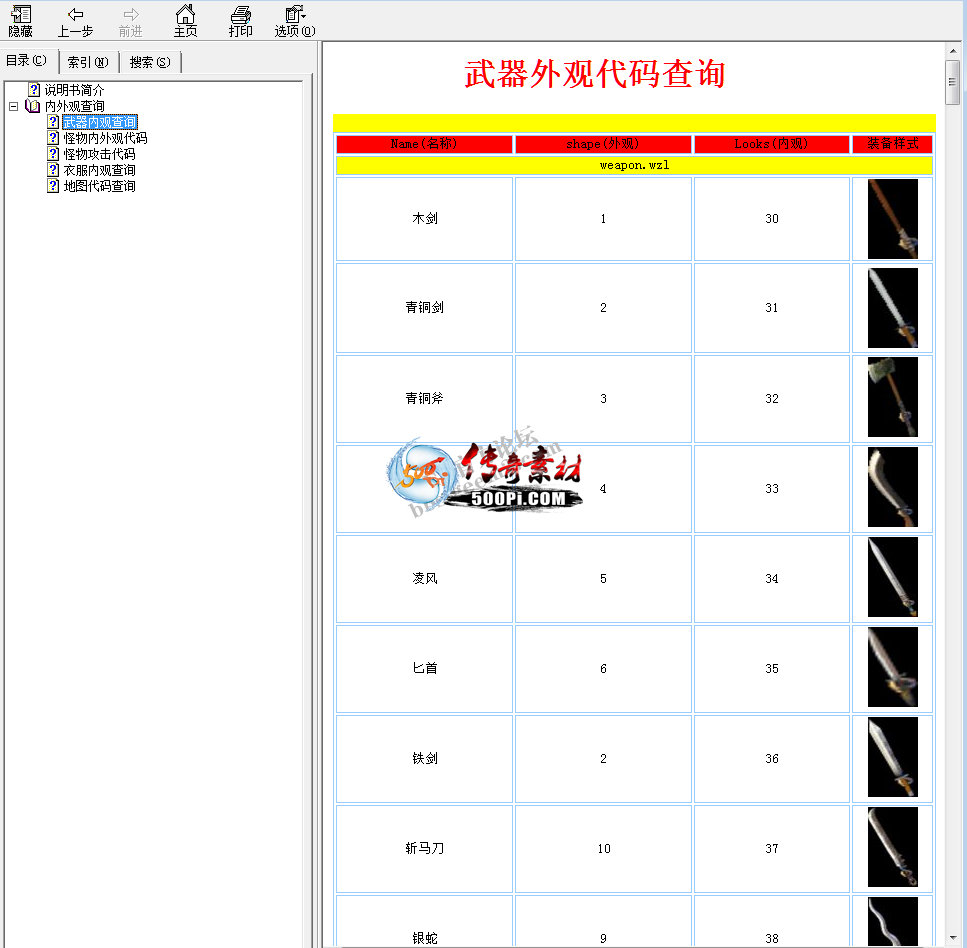Screen dimensions: 967x948
Task: Click the Looks(内观) column header
Action: (x=772, y=144)
